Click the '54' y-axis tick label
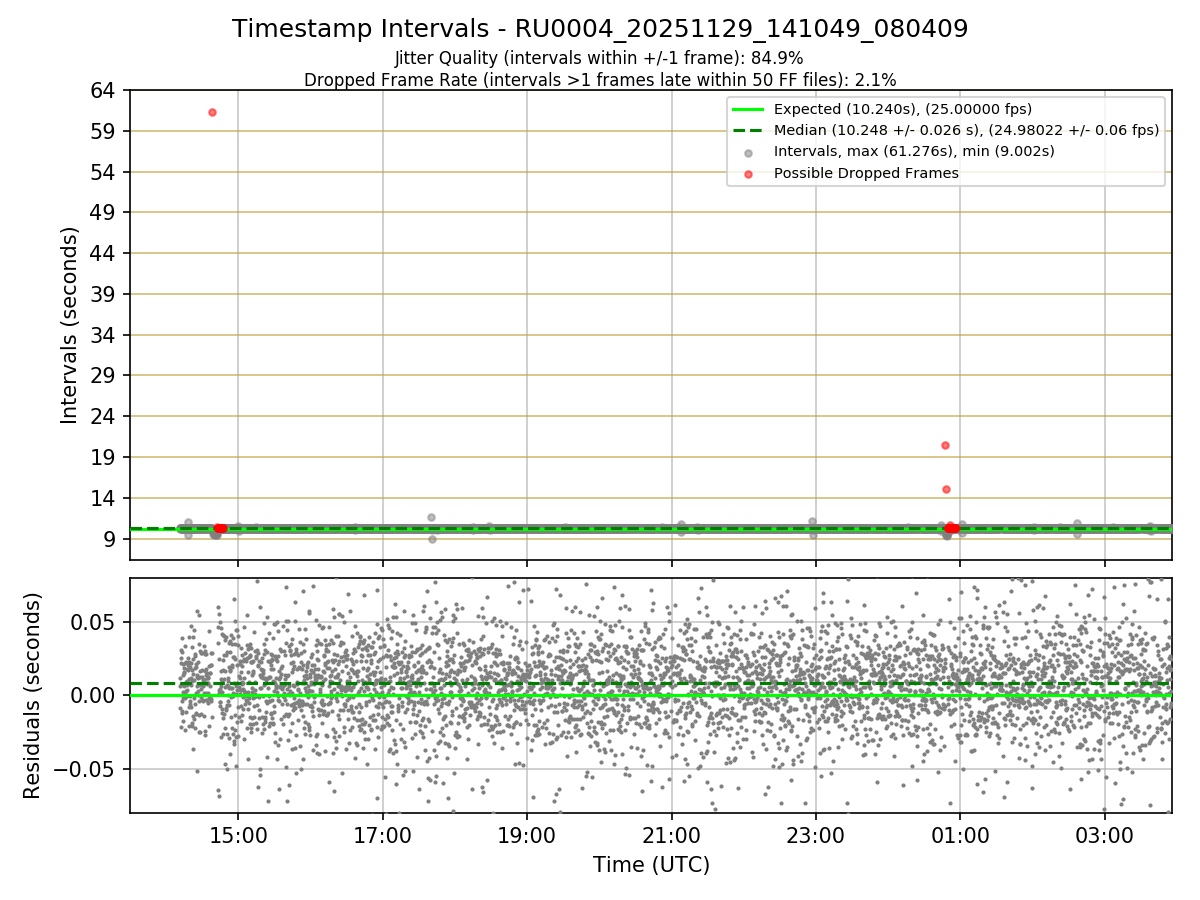1200x900 pixels. point(105,172)
